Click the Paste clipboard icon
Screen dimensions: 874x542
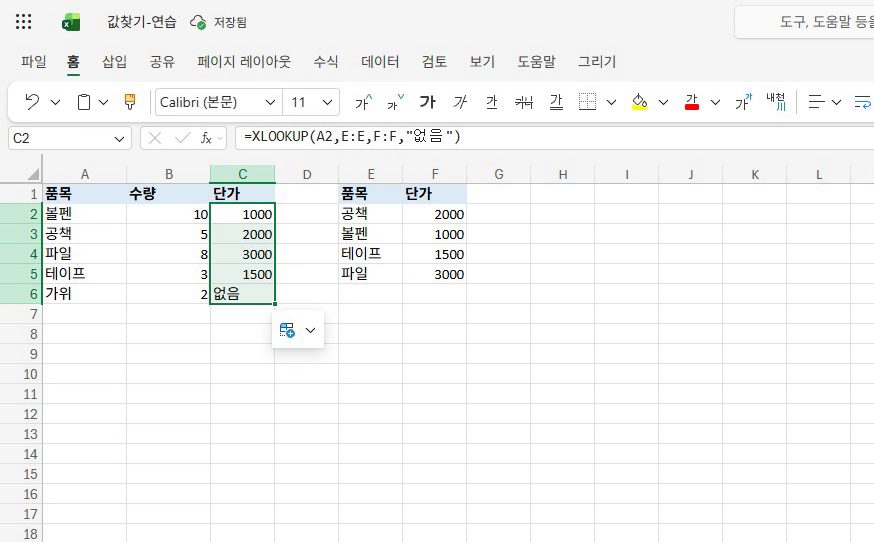click(84, 102)
